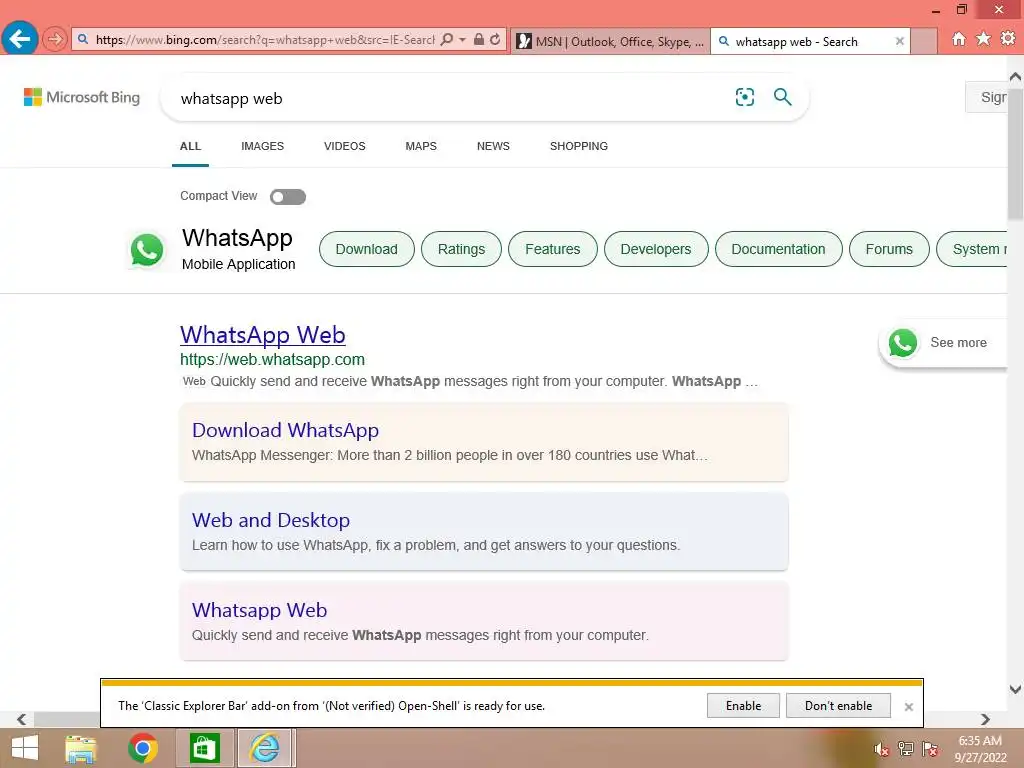1024x768 pixels.
Task: Click the Features pill button
Action: coord(552,249)
